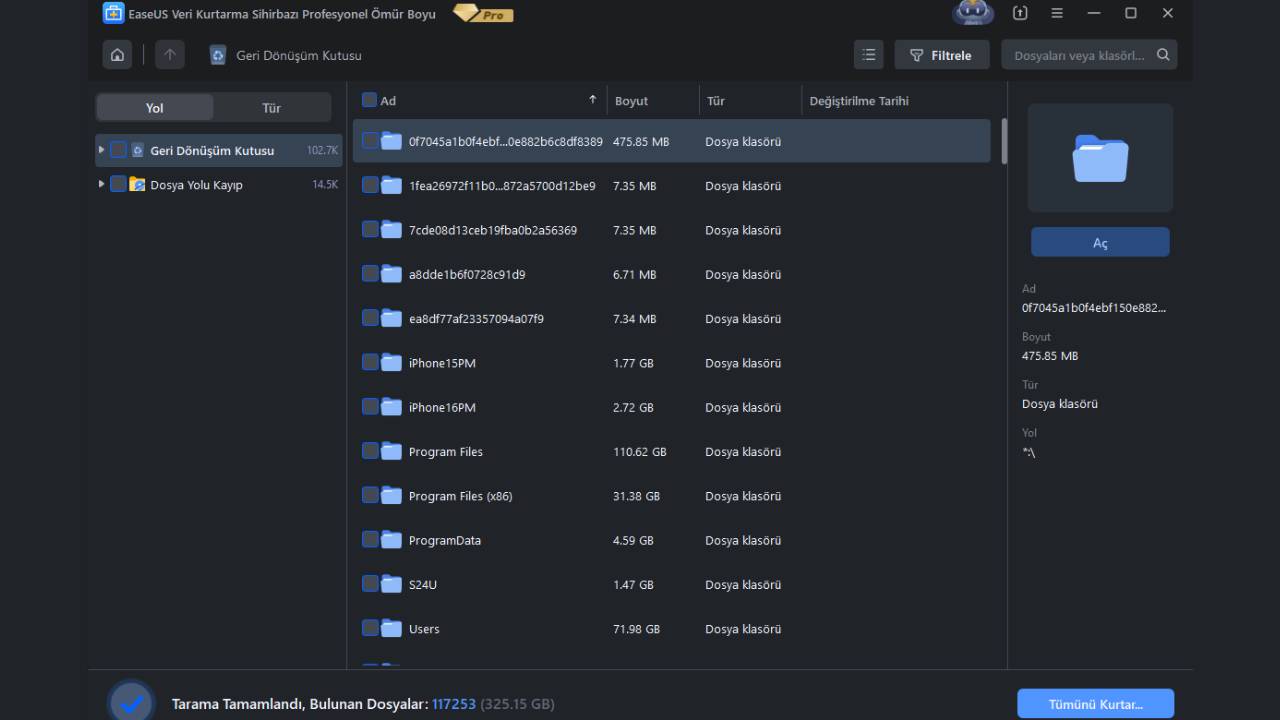Click the Dosya Yolu Kayıp folder icon
The height and width of the screenshot is (720, 1280).
137,184
